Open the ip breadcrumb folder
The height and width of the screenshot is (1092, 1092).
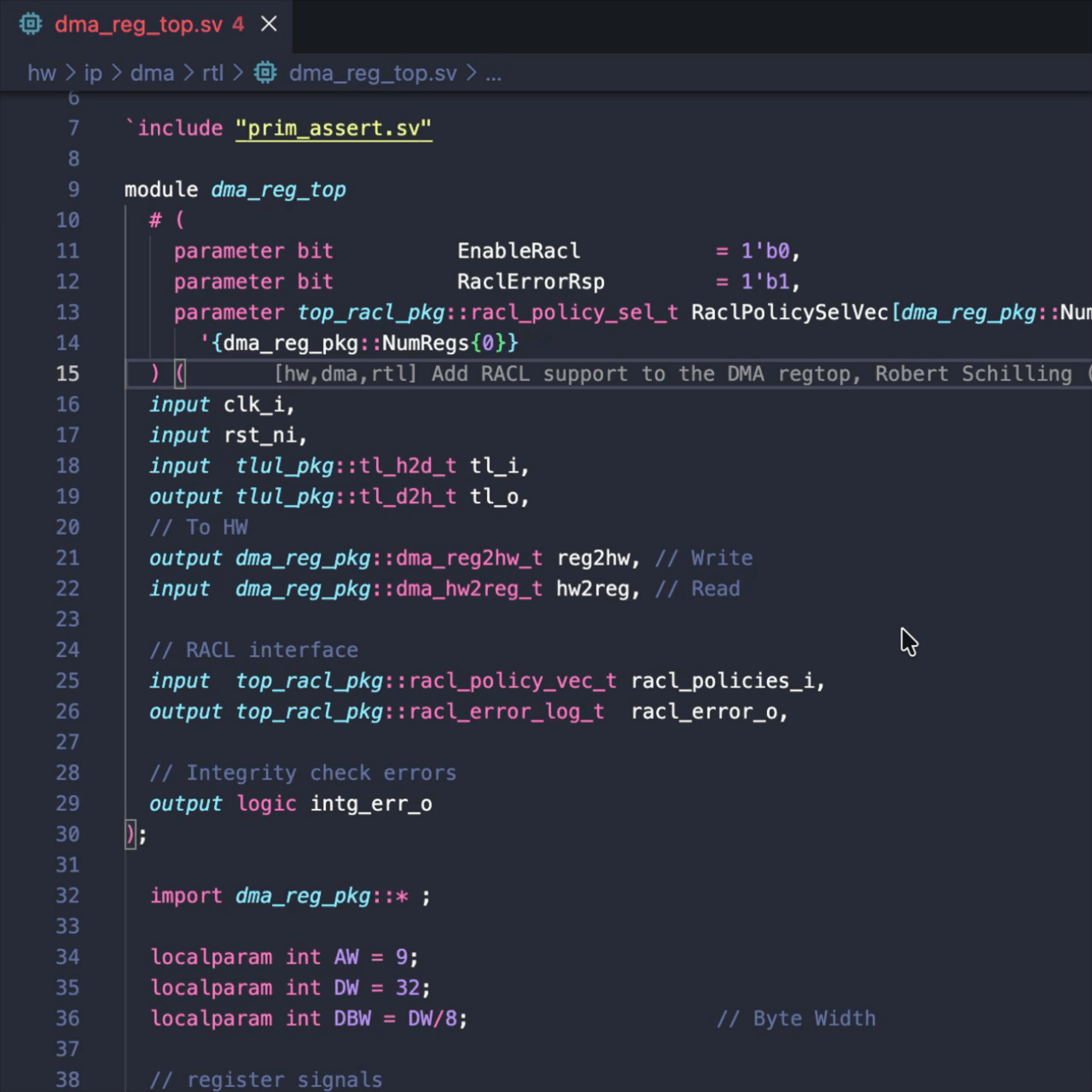point(93,73)
